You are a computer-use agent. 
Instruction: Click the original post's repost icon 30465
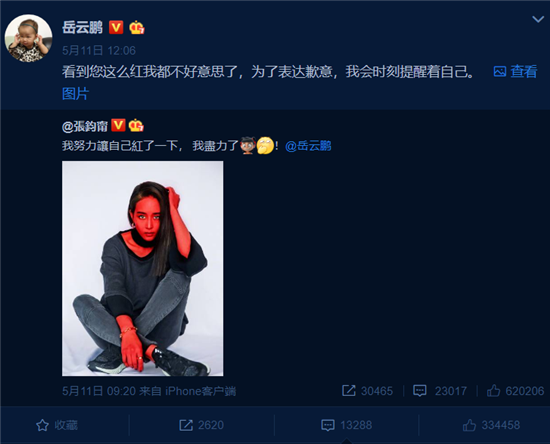click(x=367, y=391)
